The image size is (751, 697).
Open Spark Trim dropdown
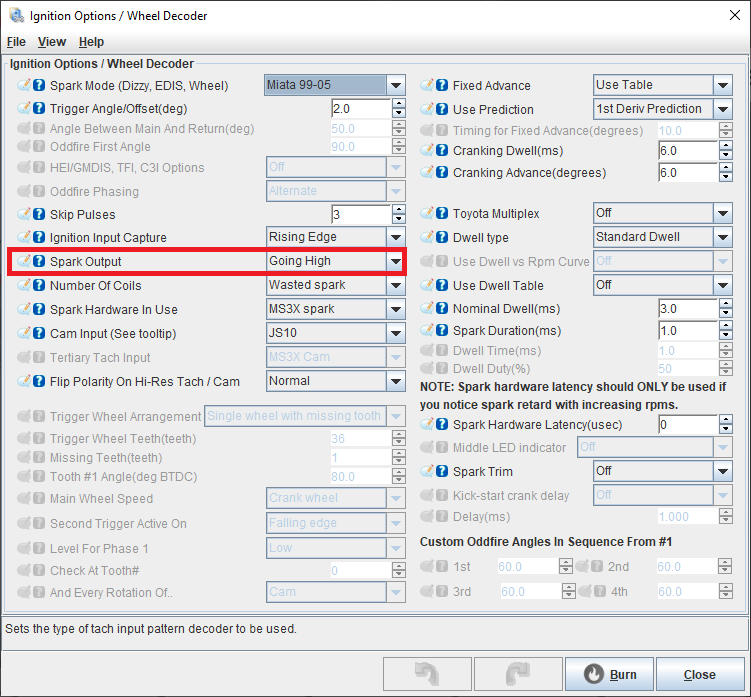(723, 471)
